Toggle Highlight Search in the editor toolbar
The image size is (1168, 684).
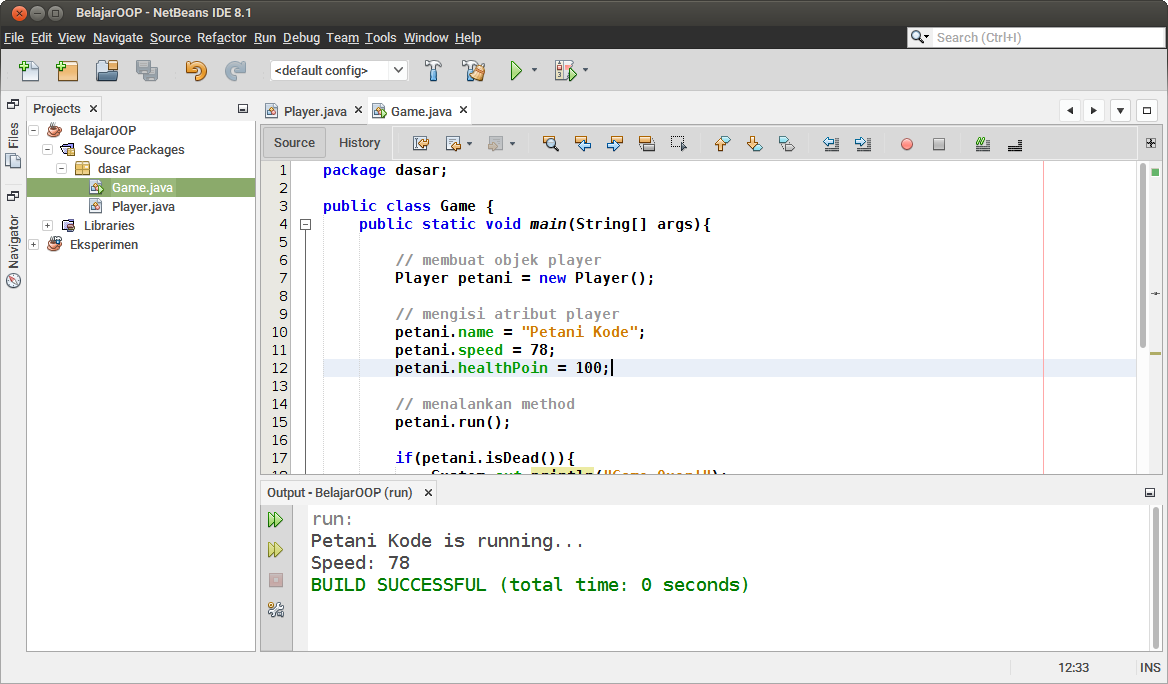tap(647, 143)
